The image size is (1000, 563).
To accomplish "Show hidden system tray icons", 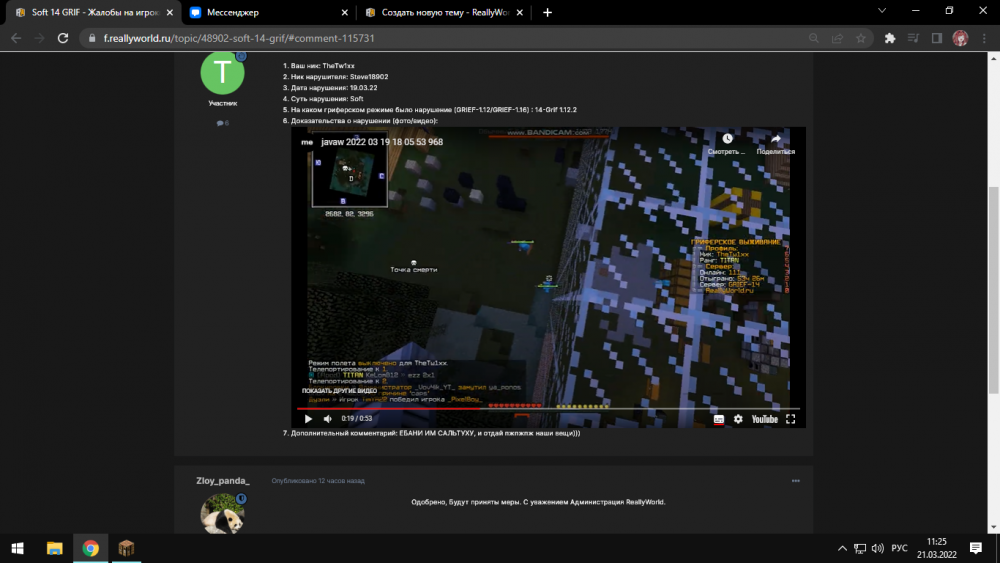I will pos(842,548).
